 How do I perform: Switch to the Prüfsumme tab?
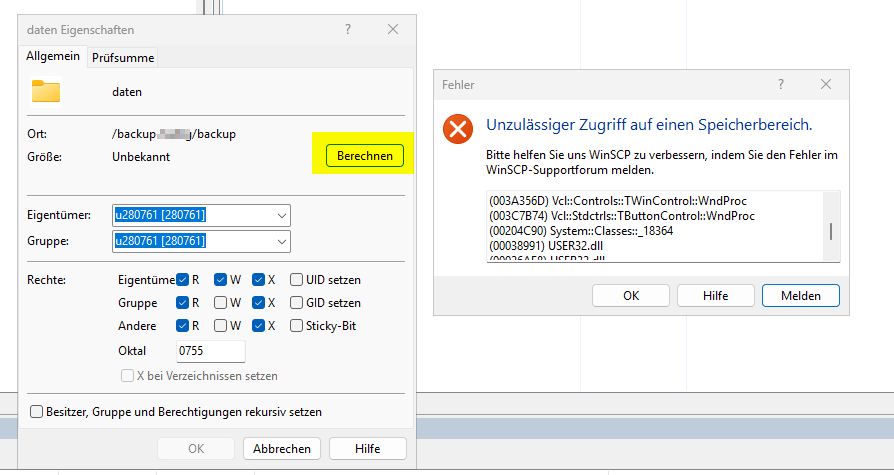(x=123, y=58)
